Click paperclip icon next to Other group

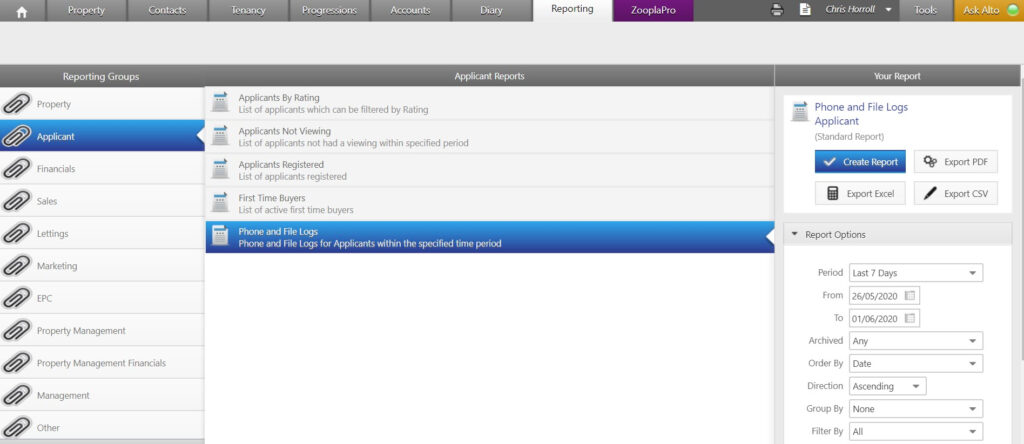[x=17, y=427]
